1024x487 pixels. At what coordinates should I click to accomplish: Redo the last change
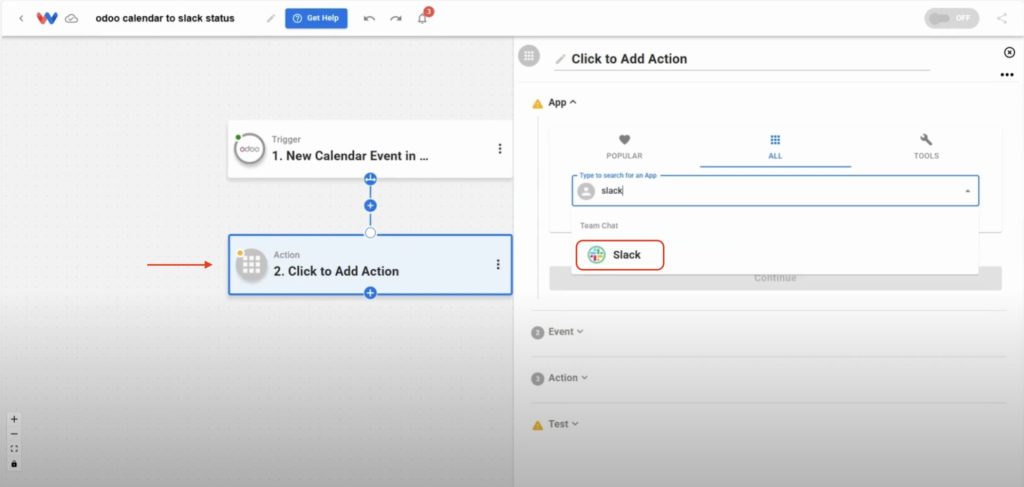(x=396, y=18)
